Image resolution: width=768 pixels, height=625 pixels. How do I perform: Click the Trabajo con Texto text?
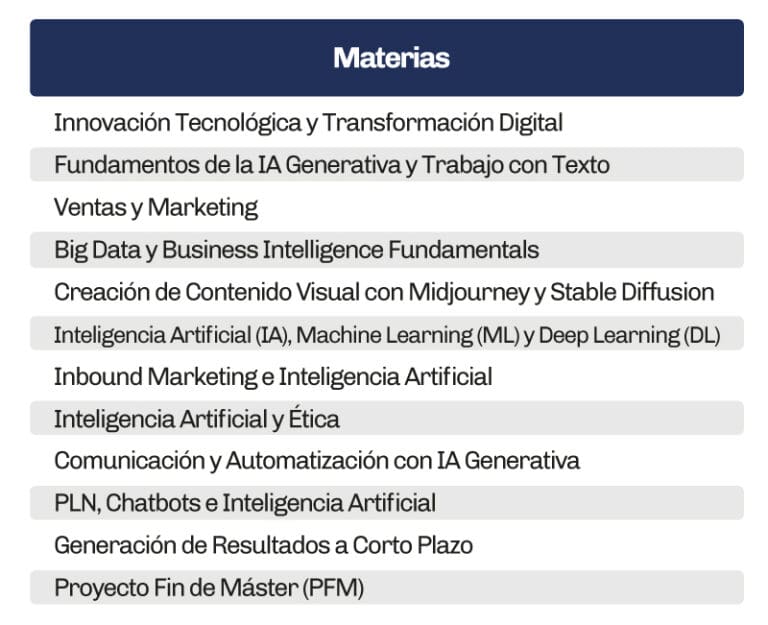[516, 165]
